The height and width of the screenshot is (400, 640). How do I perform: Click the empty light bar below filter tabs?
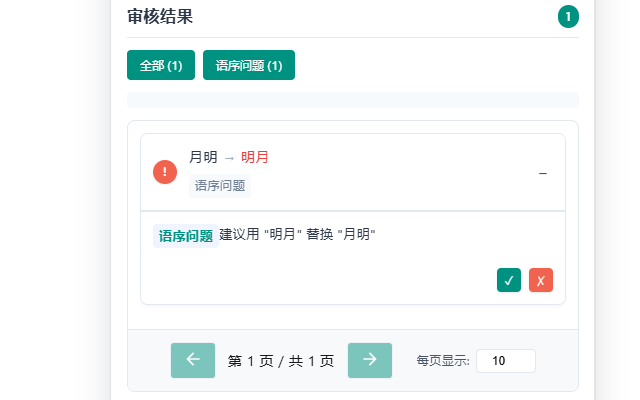click(x=353, y=100)
